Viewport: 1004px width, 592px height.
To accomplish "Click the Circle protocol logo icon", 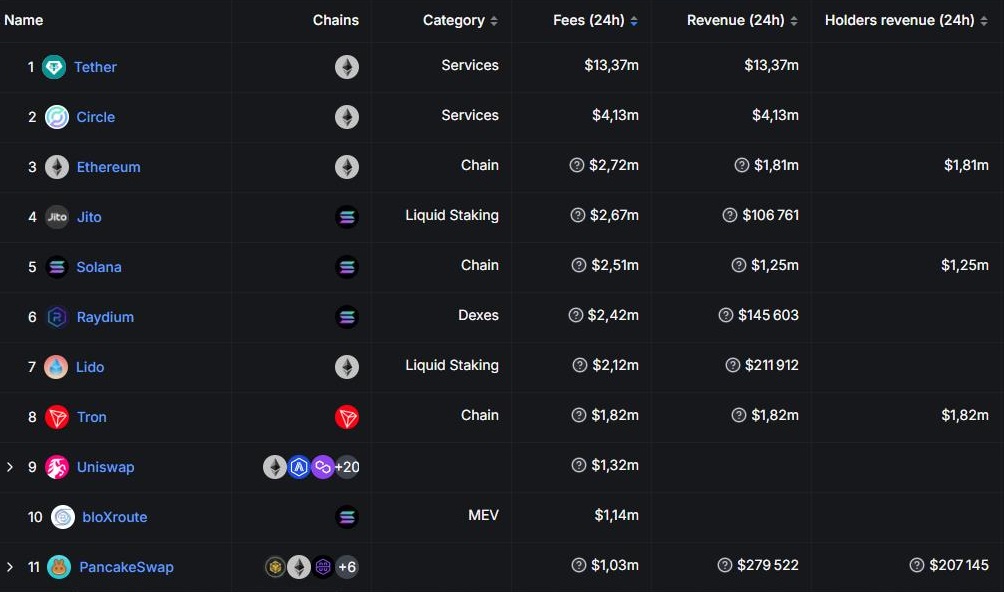I will pos(57,117).
